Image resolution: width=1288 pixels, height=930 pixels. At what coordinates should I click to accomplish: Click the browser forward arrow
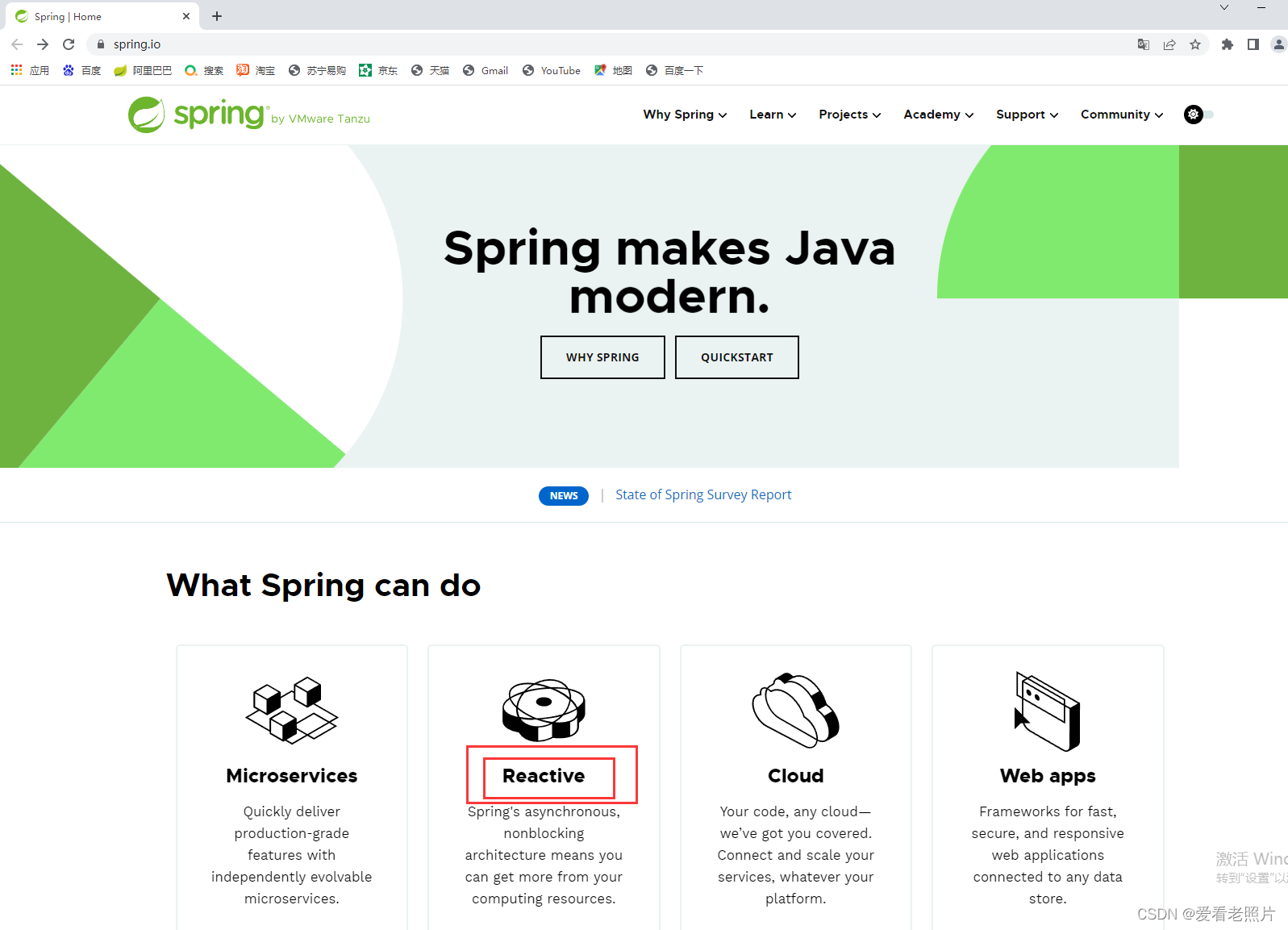click(x=43, y=44)
